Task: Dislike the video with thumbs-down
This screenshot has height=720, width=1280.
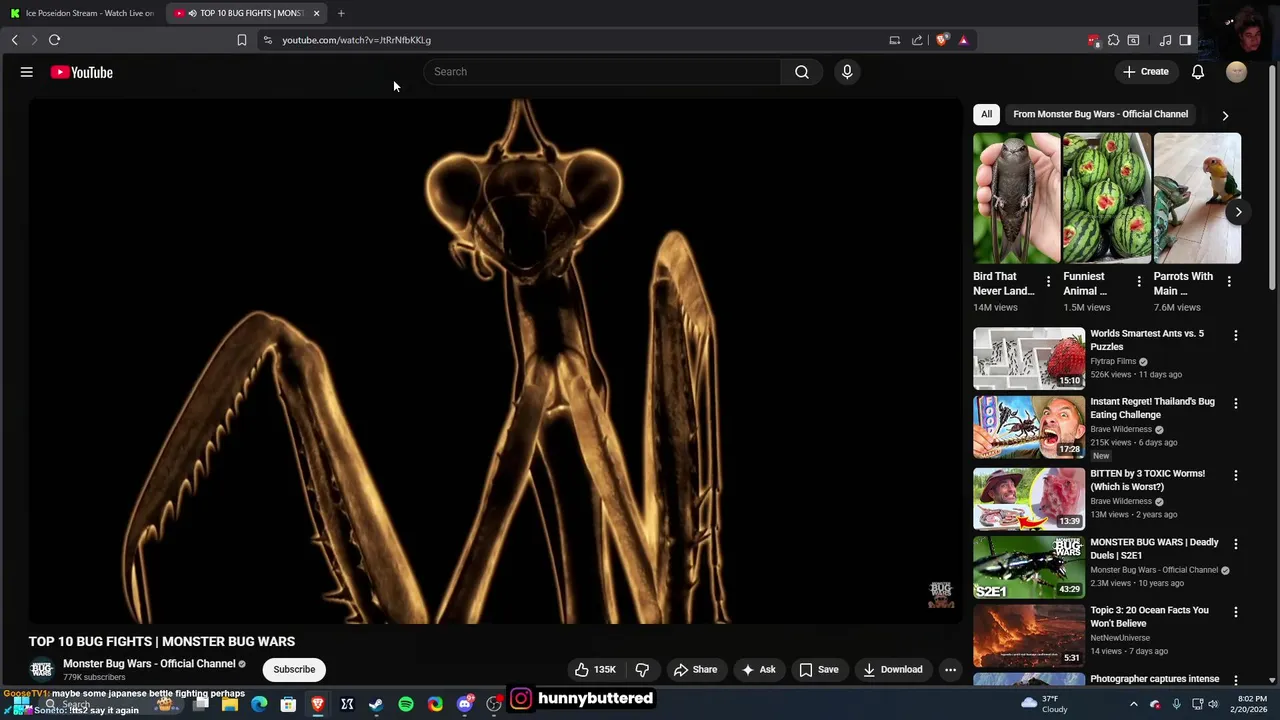Action: point(642,669)
